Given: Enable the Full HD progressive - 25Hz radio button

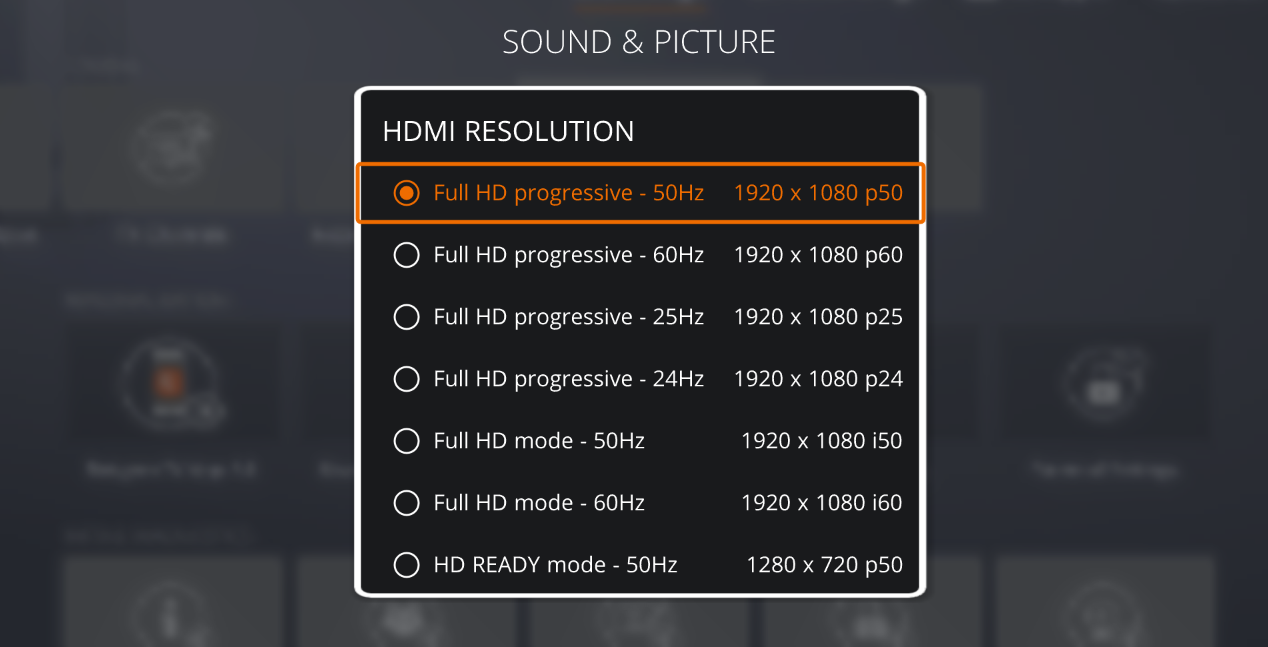Looking at the screenshot, I should 406,317.
